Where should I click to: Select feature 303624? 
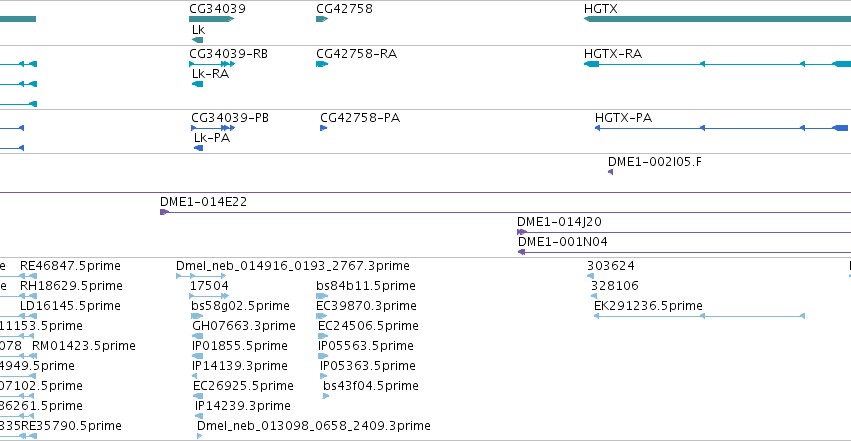pos(611,266)
